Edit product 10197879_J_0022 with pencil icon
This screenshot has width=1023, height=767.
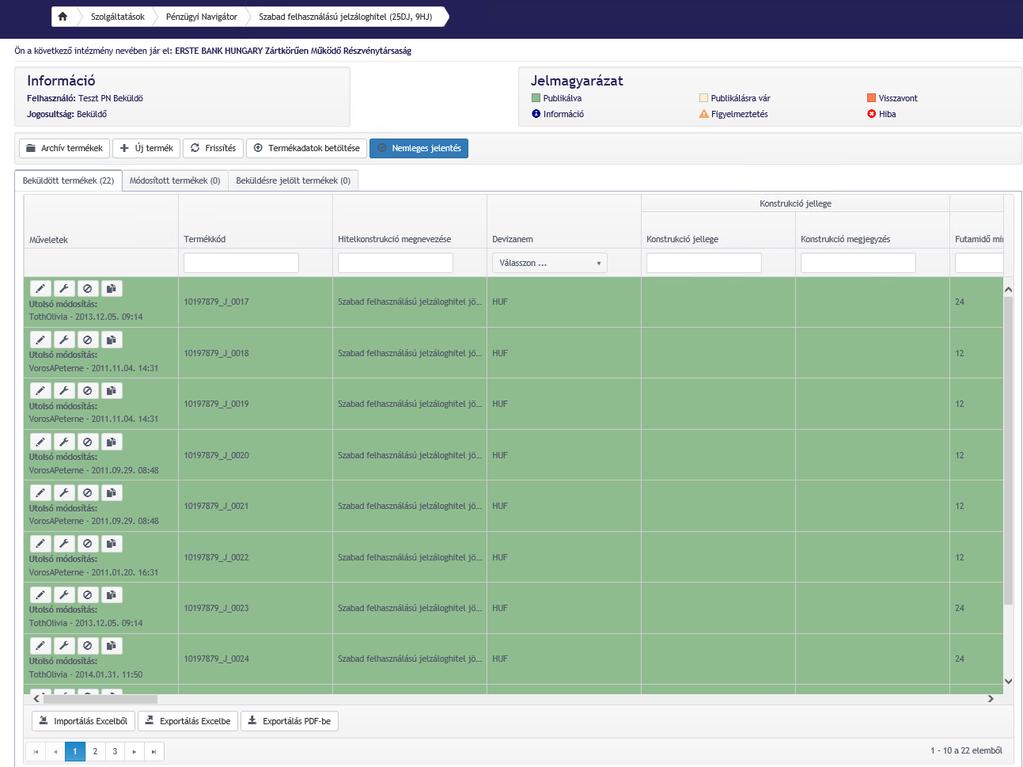click(40, 544)
